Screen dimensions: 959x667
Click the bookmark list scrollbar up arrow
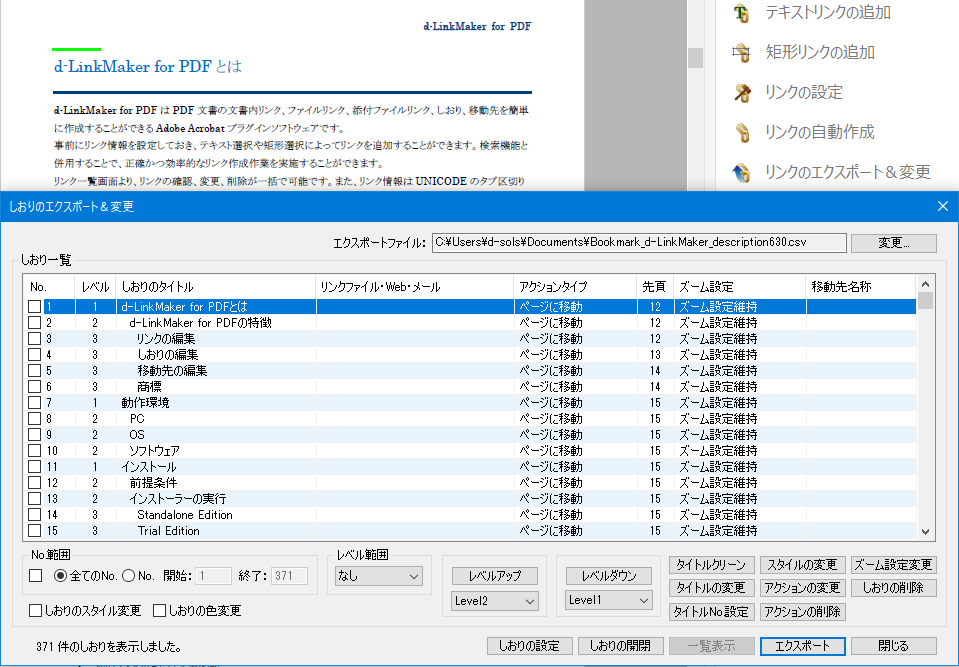pos(925,284)
